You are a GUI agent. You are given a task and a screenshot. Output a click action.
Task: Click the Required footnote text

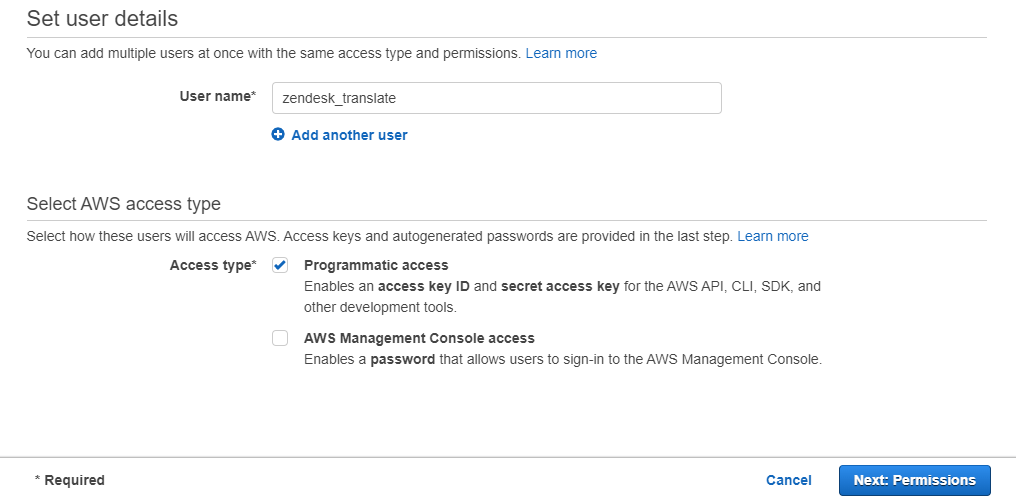pos(69,480)
